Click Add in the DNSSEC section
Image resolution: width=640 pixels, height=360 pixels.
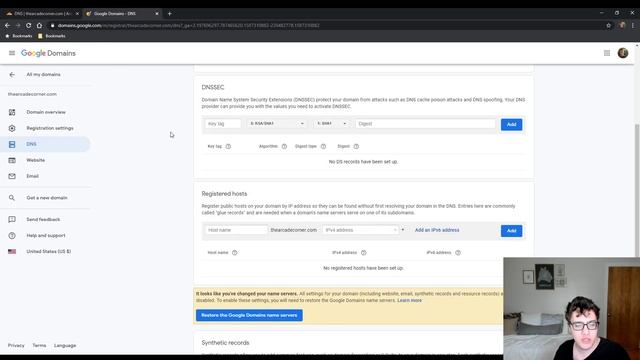pyautogui.click(x=511, y=124)
